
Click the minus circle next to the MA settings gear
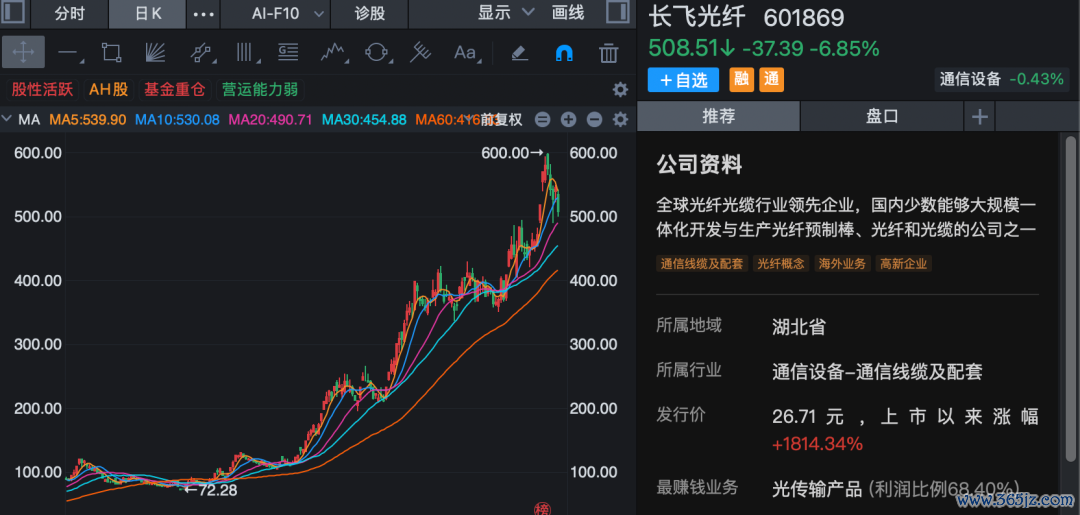pos(594,120)
